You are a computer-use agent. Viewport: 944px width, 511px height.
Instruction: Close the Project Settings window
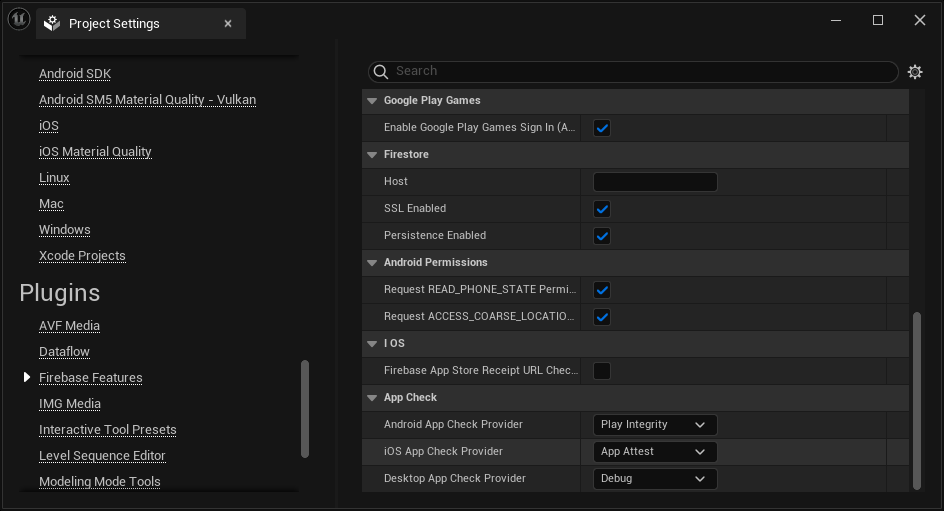[919, 20]
